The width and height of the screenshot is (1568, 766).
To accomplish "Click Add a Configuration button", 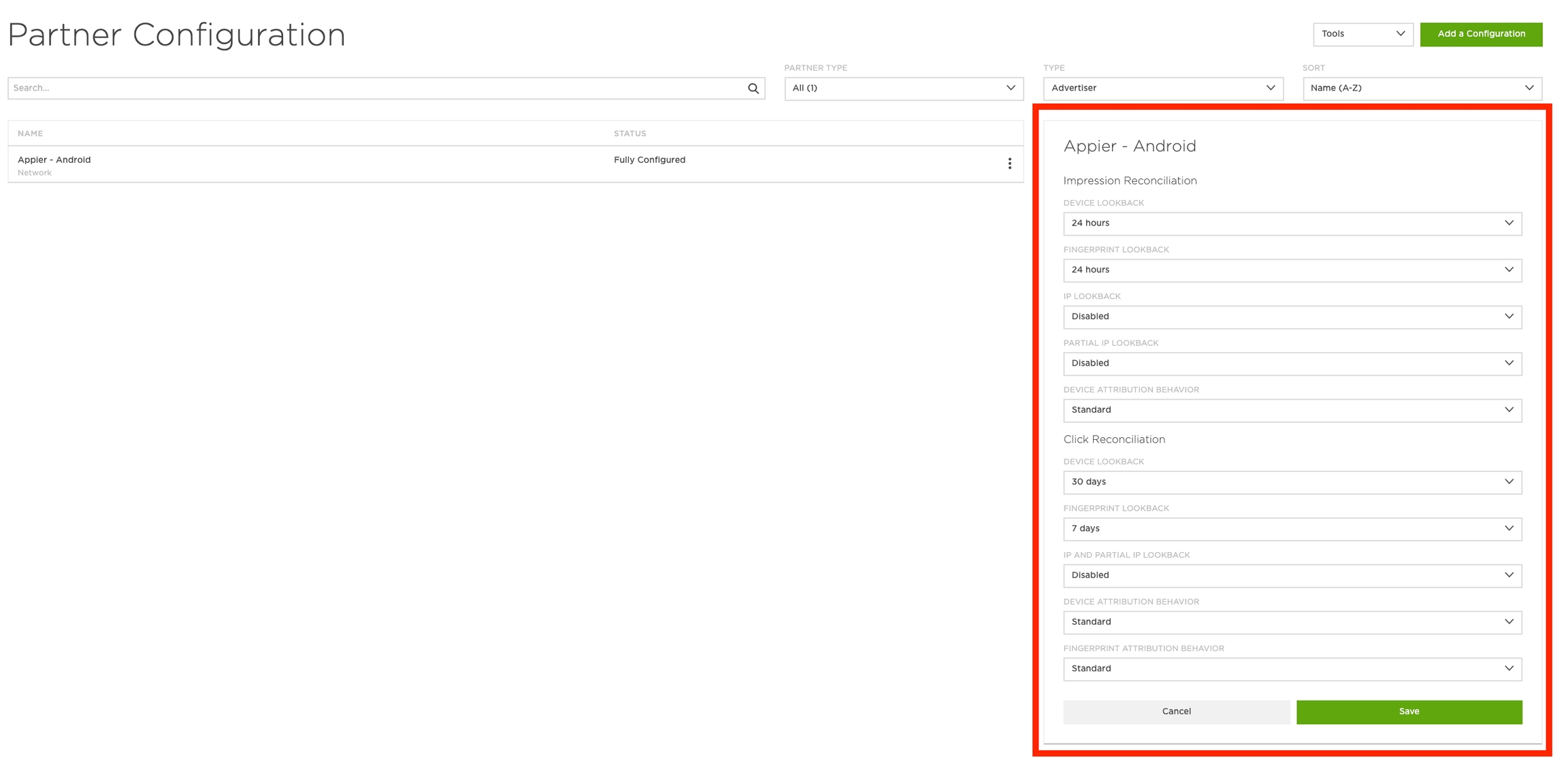I will 1481,34.
